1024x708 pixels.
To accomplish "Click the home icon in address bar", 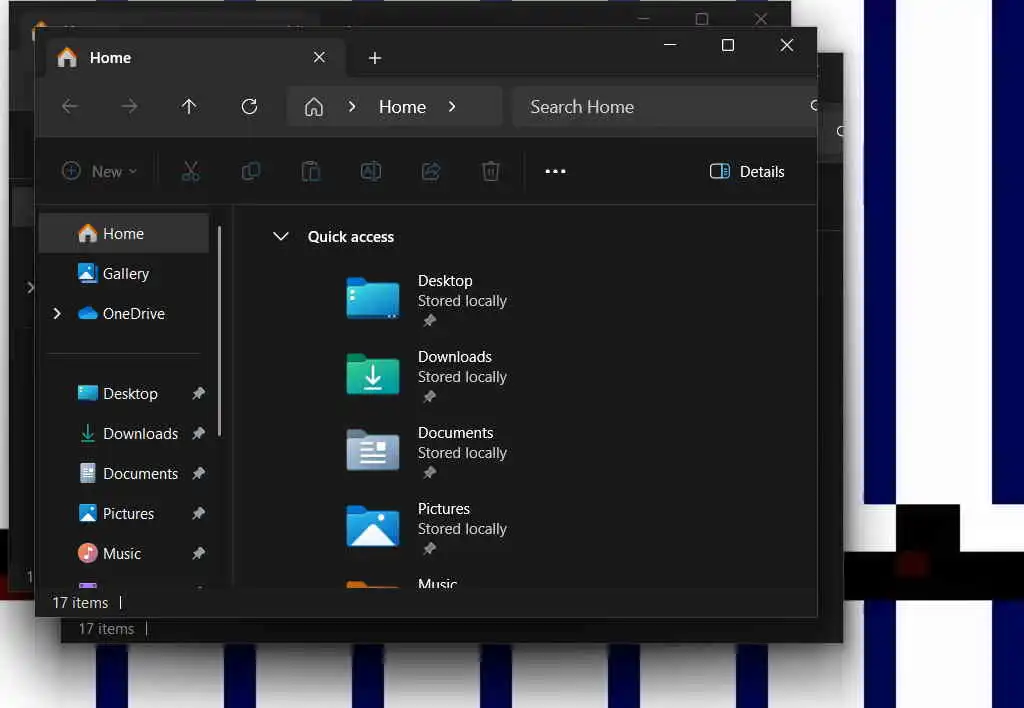I will point(313,106).
